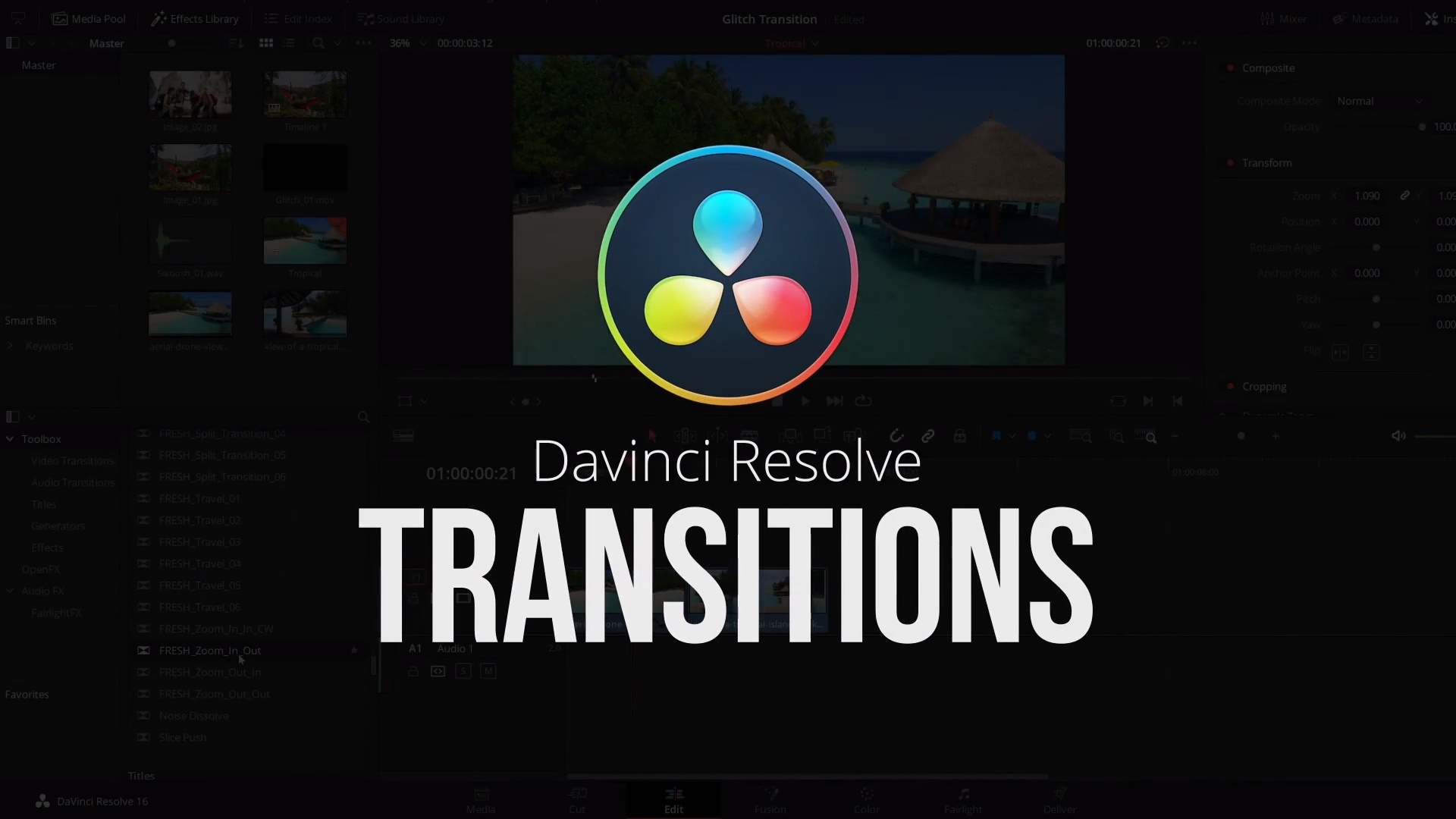The image size is (1456, 819).
Task: Click the FRESH_Zoom_In_Out transition item
Action: pos(210,650)
